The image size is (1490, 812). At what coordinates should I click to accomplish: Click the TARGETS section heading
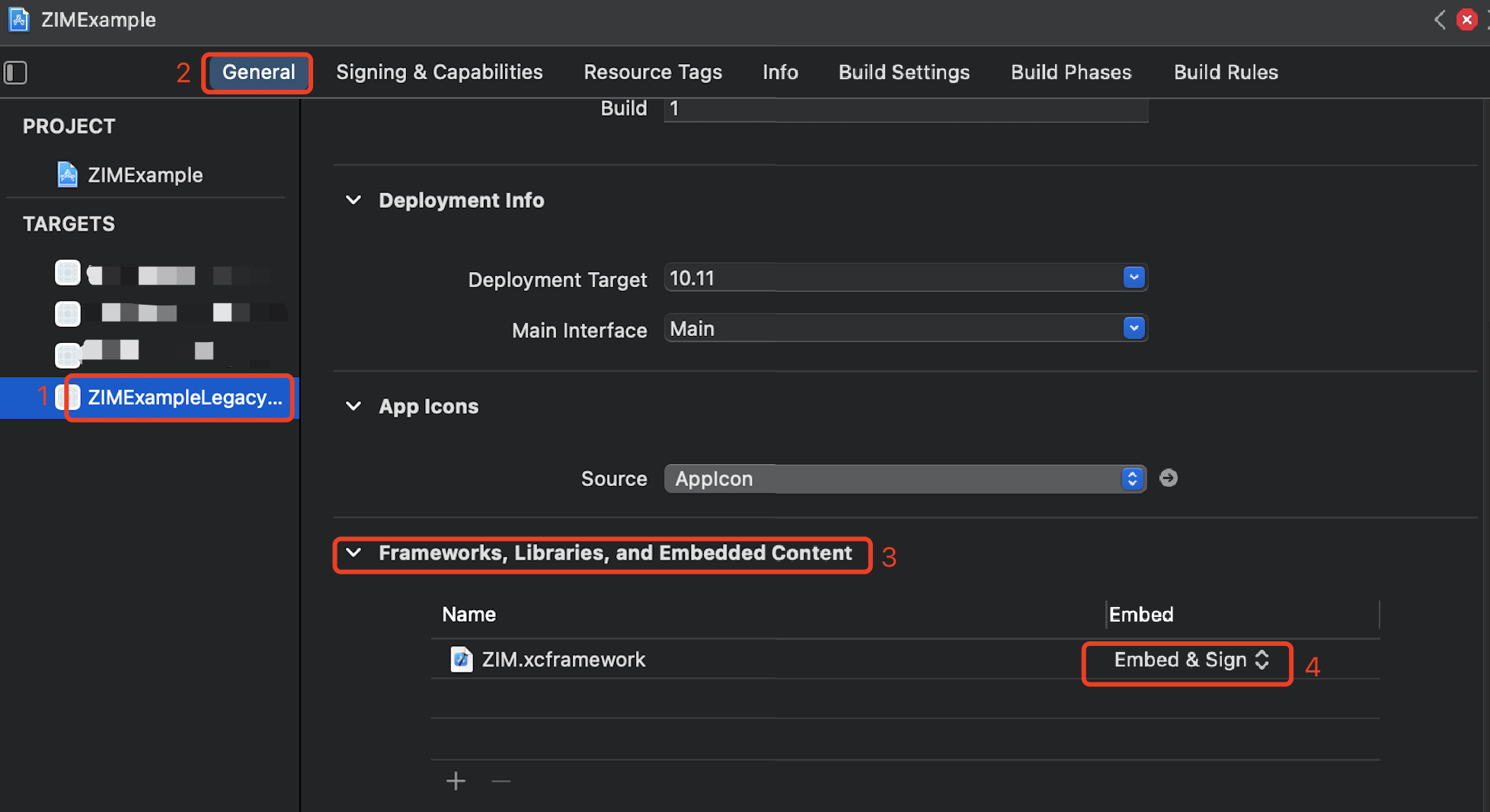(x=69, y=224)
